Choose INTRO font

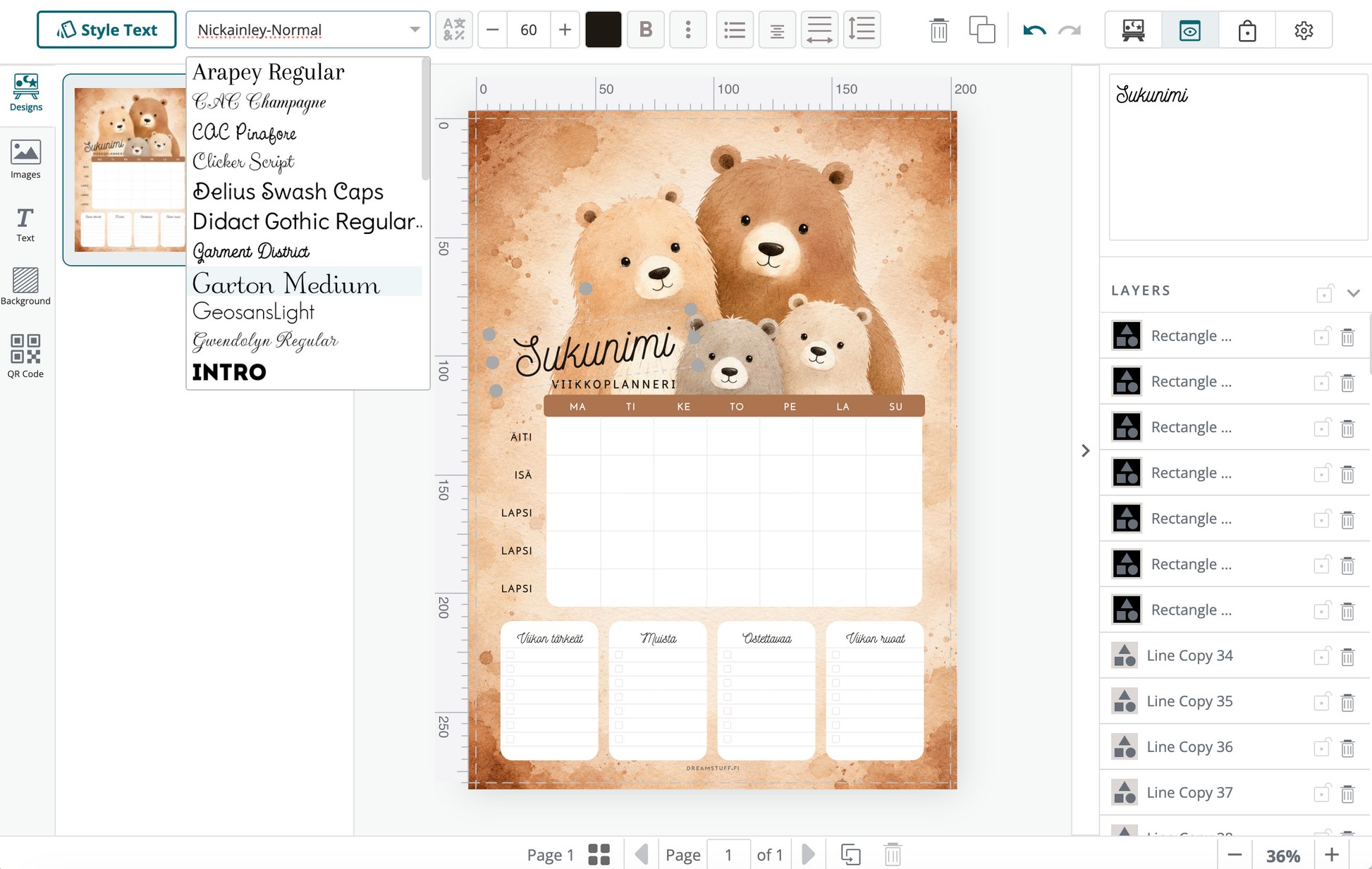tap(229, 372)
